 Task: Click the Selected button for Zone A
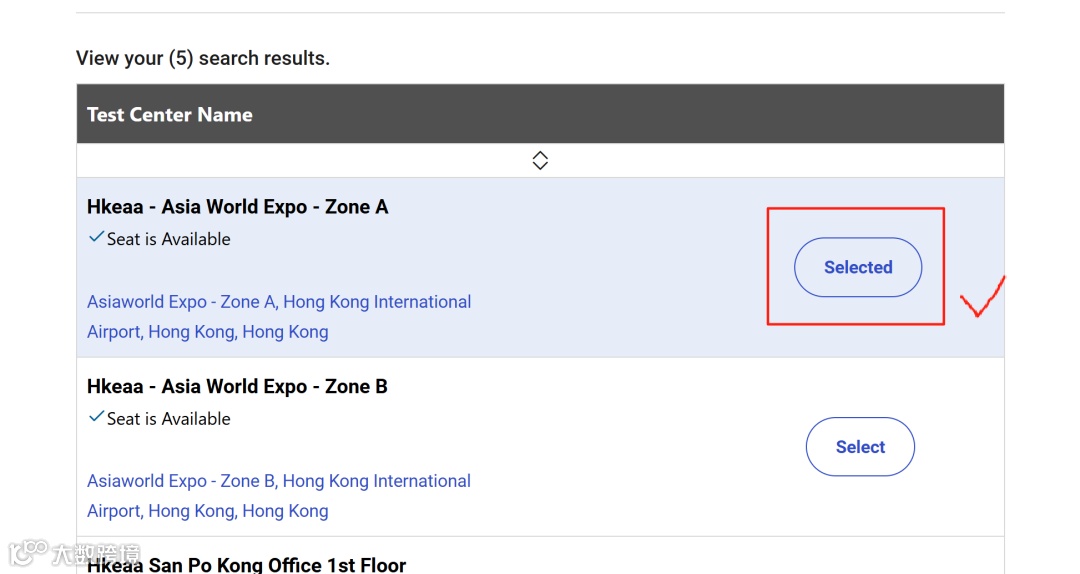[x=858, y=267]
